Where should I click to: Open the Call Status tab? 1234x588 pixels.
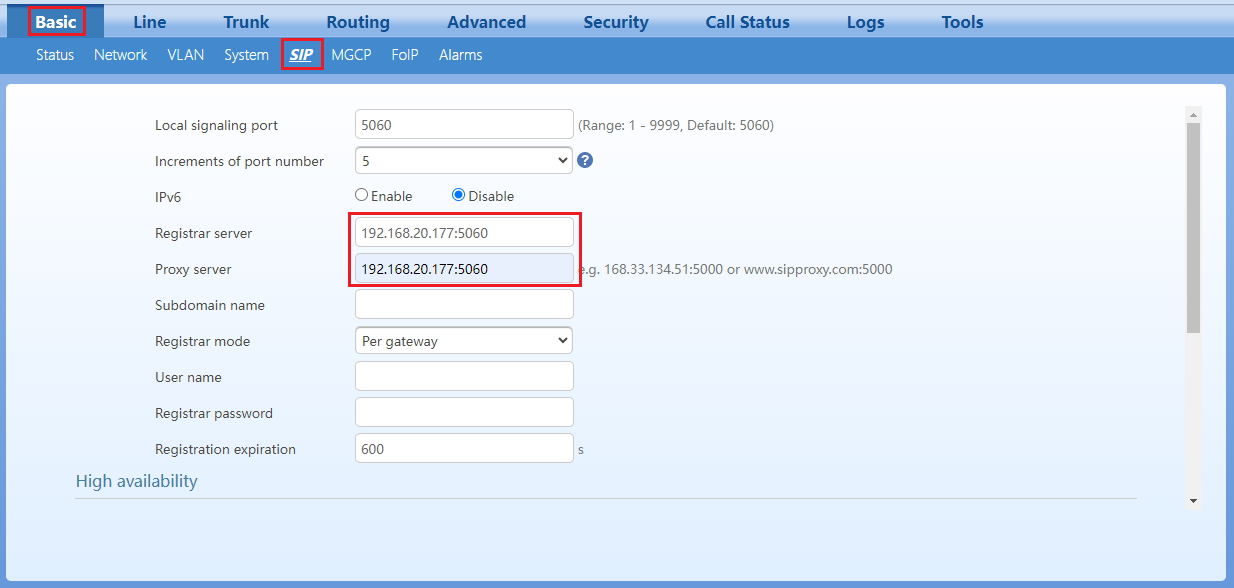click(747, 22)
